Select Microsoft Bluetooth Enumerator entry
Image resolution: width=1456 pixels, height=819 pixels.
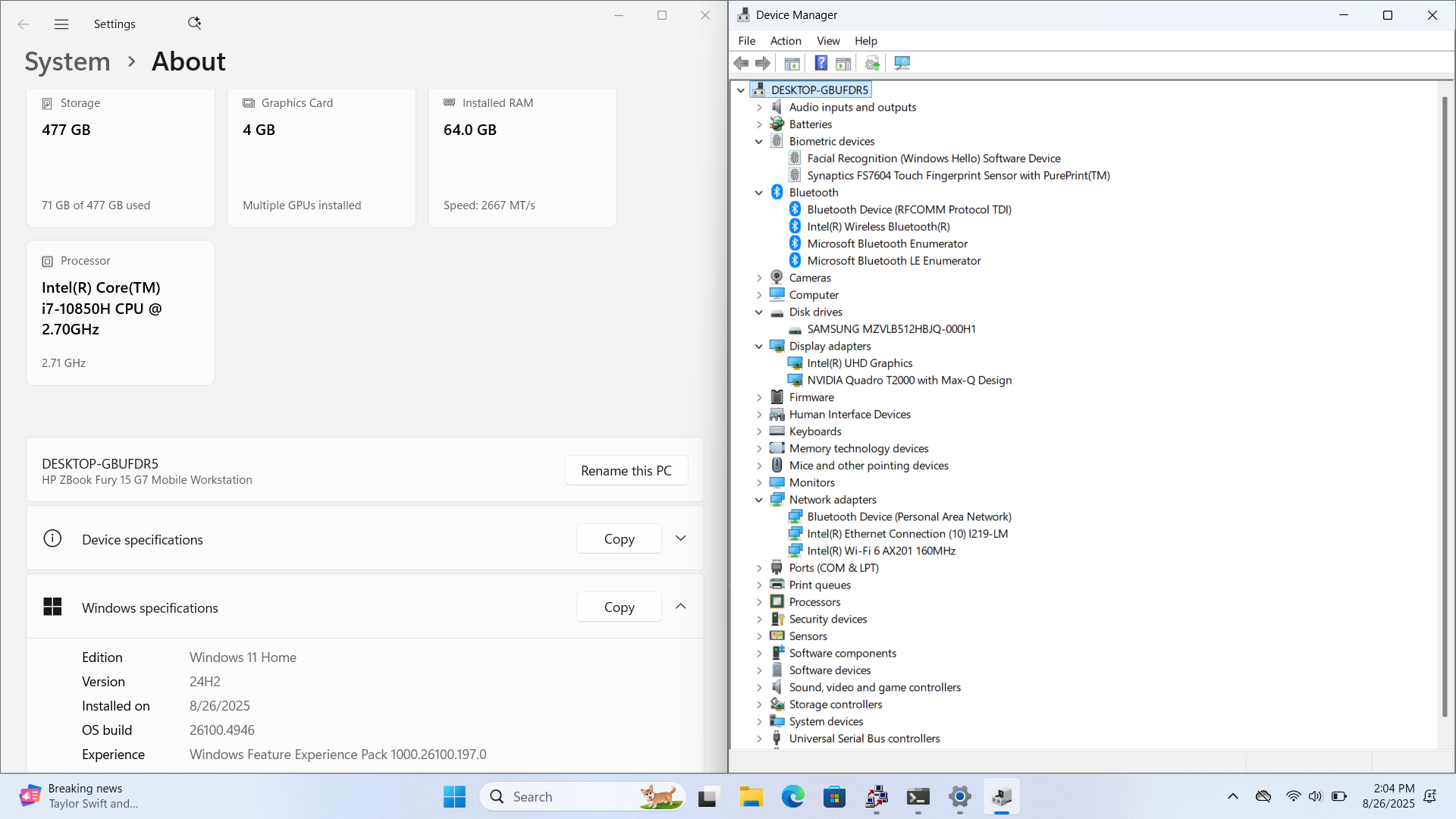click(x=887, y=243)
